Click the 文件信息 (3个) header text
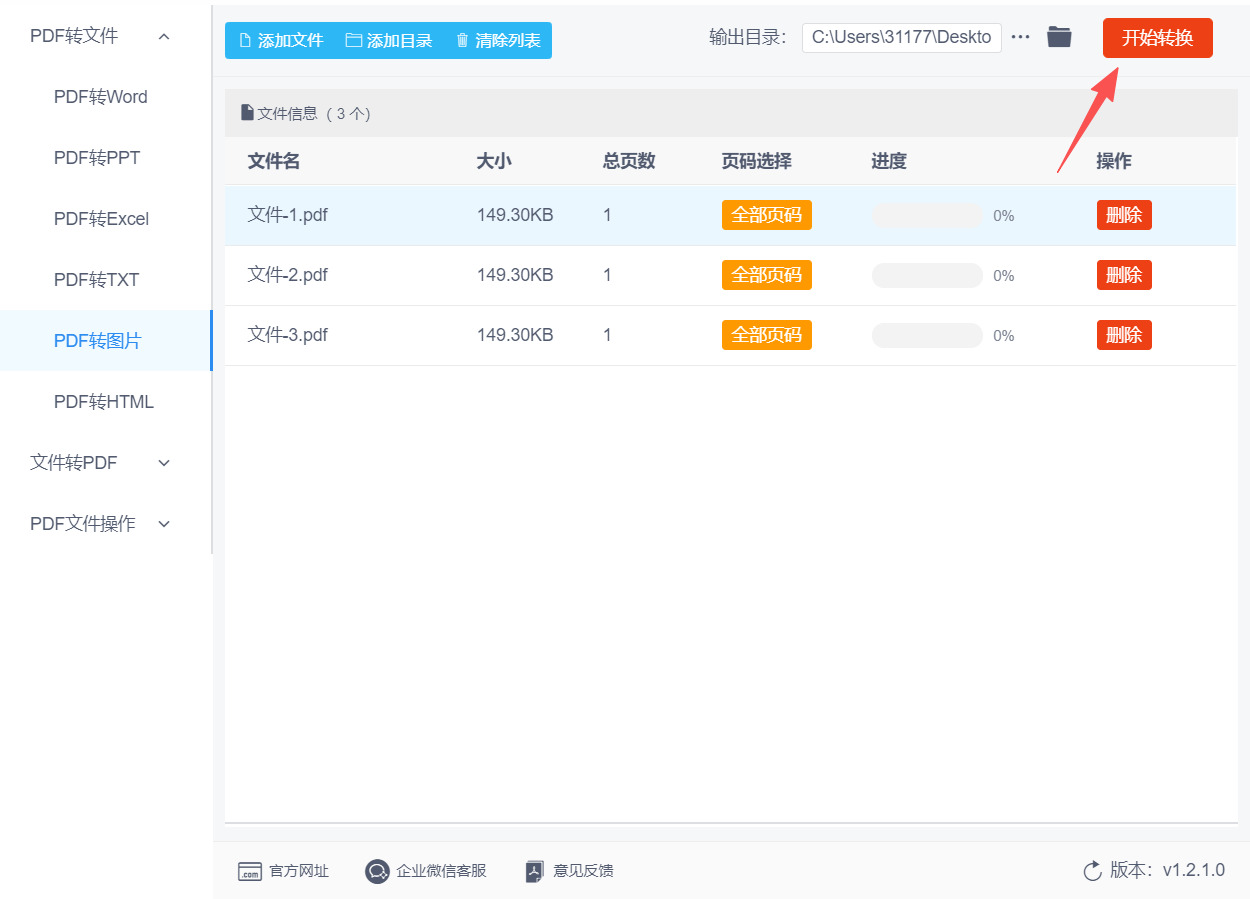The height and width of the screenshot is (899, 1250). (314, 114)
